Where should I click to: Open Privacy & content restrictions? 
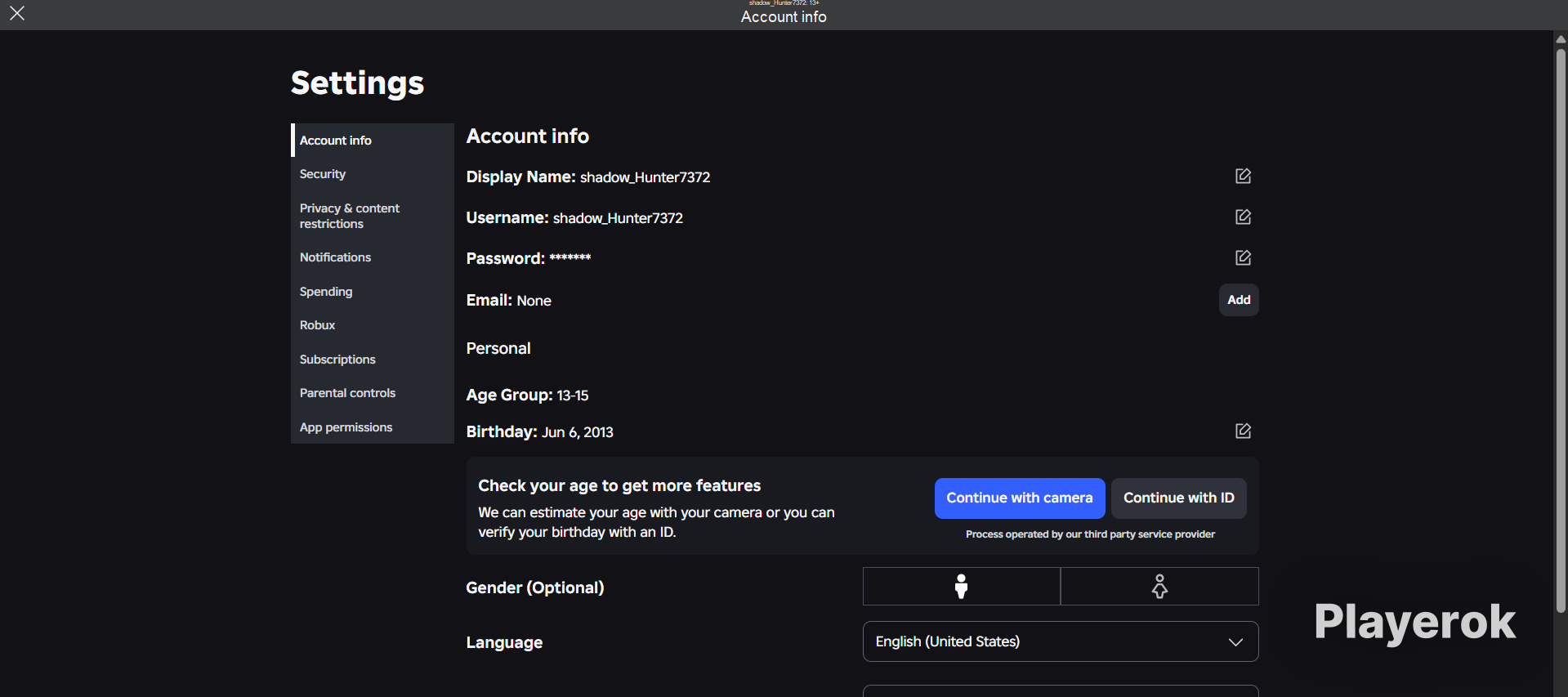pos(373,216)
